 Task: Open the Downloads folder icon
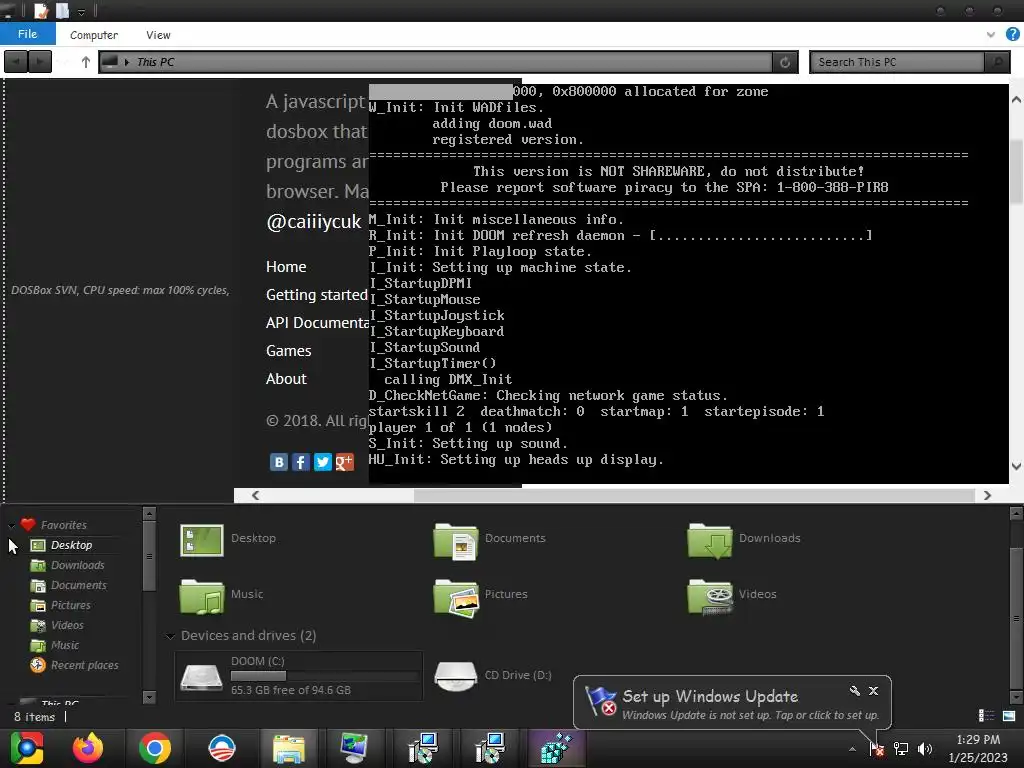[x=710, y=541]
